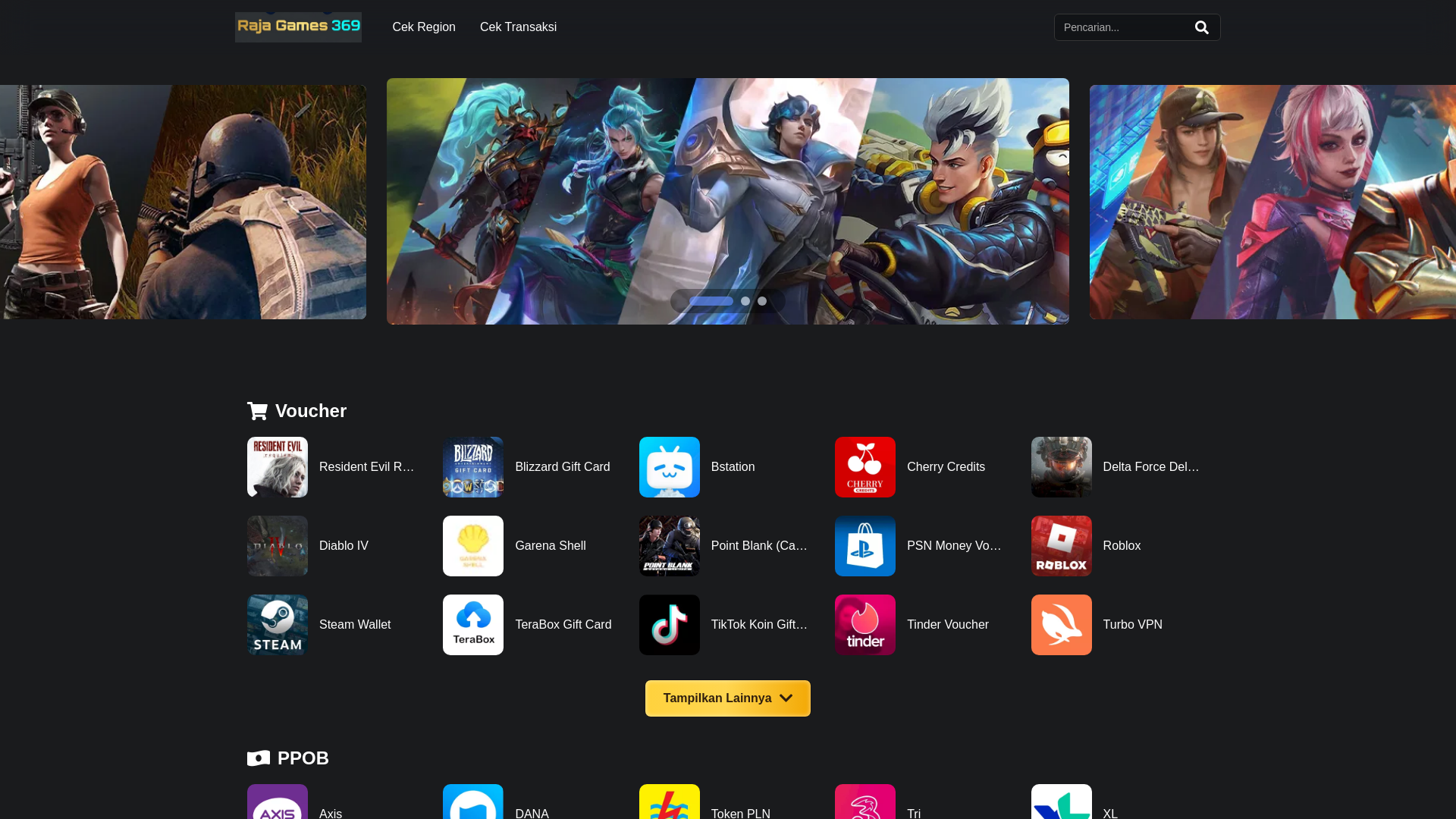Select the Turbo VPN icon
1456x819 pixels.
(1061, 625)
